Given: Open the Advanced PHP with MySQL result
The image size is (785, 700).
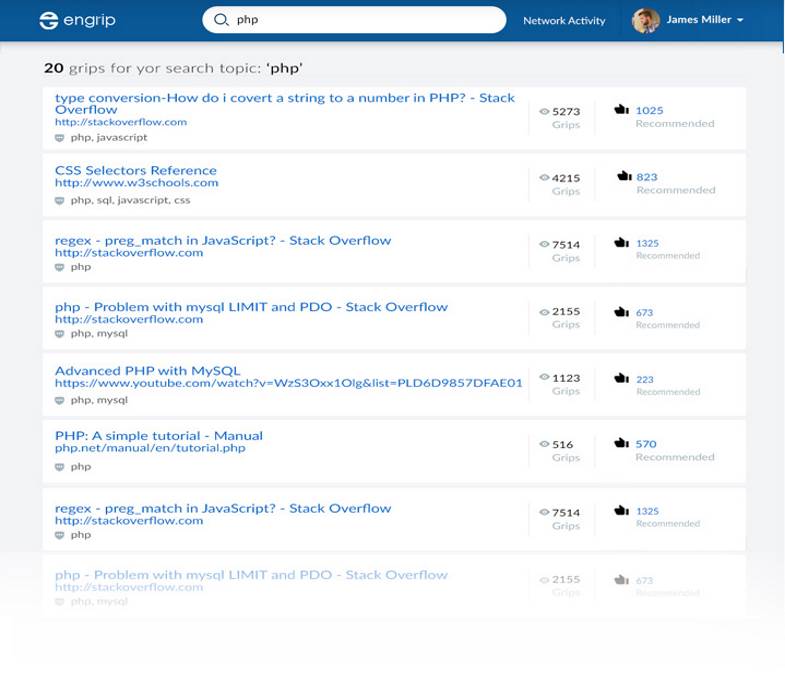Looking at the screenshot, I should tap(148, 371).
